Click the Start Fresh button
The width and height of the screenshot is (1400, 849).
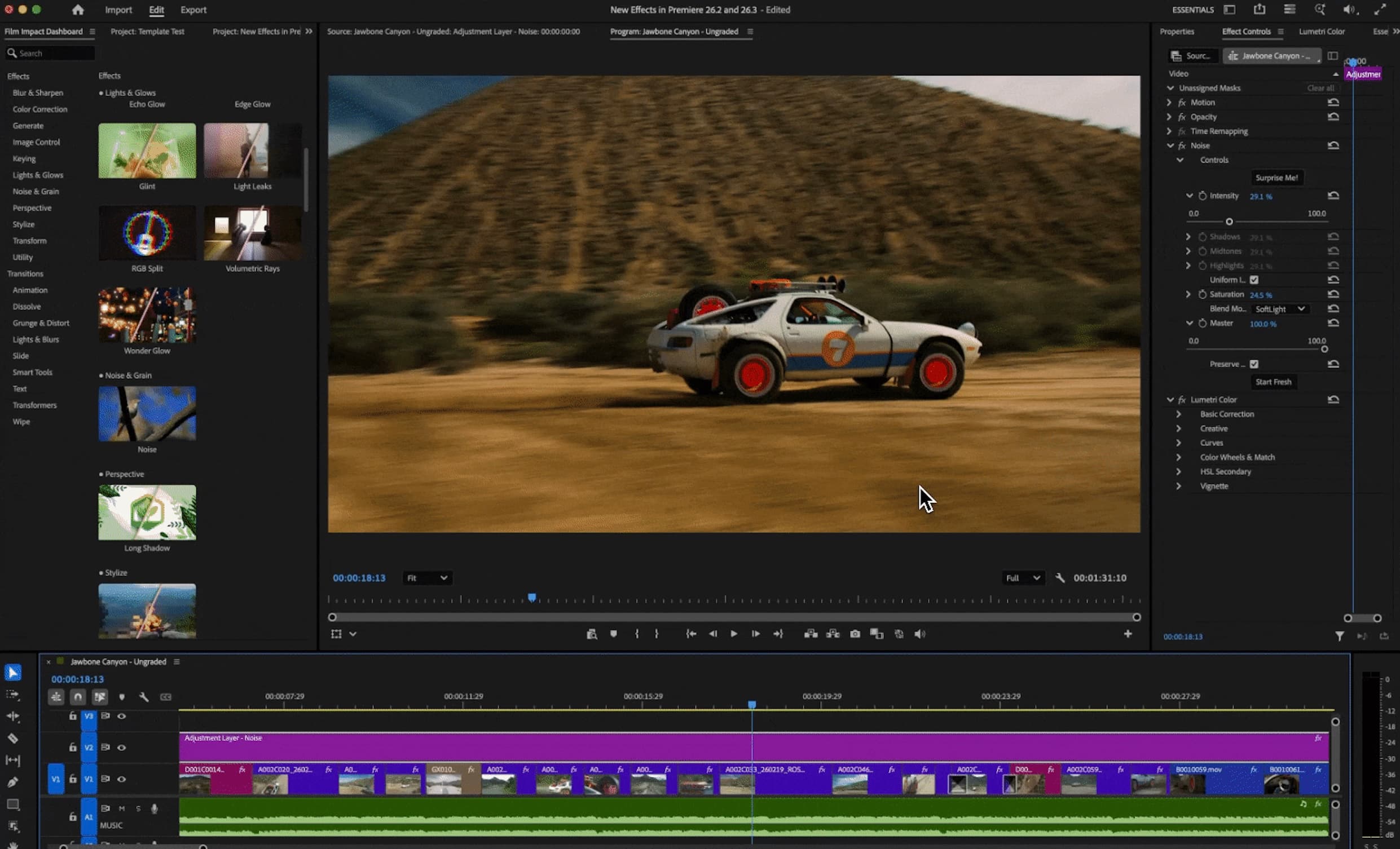click(1273, 382)
